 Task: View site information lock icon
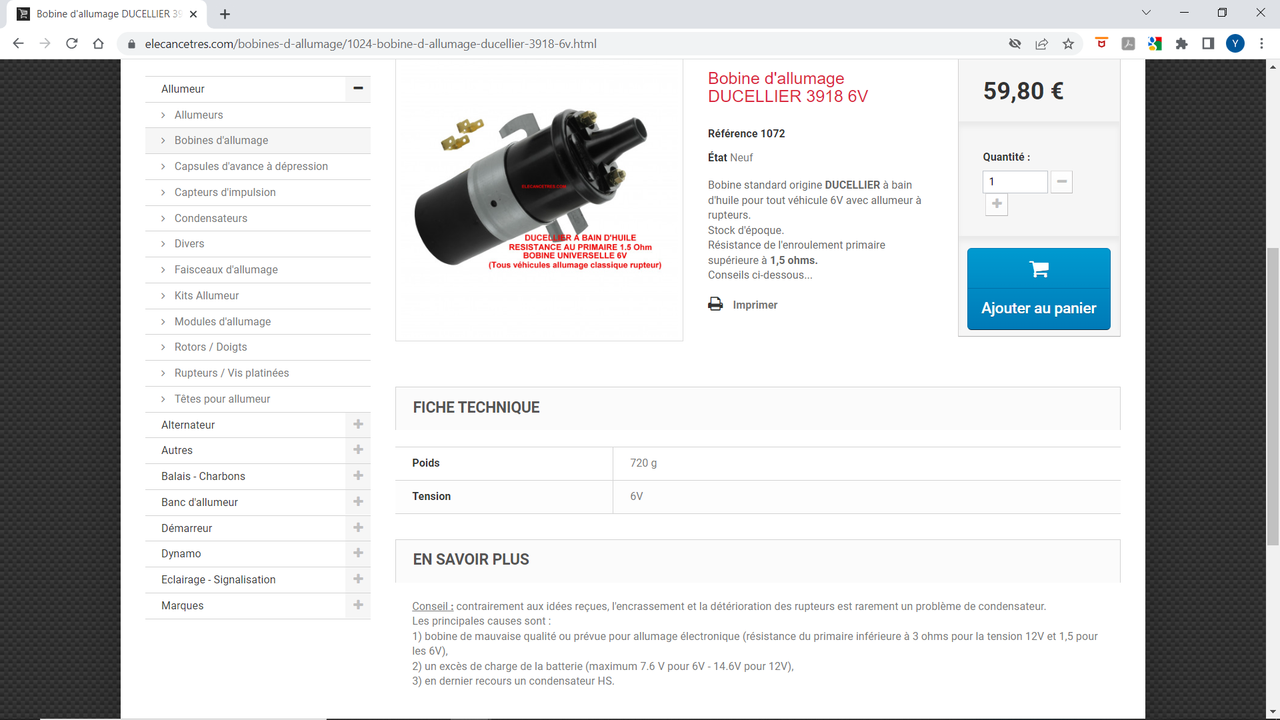point(130,44)
